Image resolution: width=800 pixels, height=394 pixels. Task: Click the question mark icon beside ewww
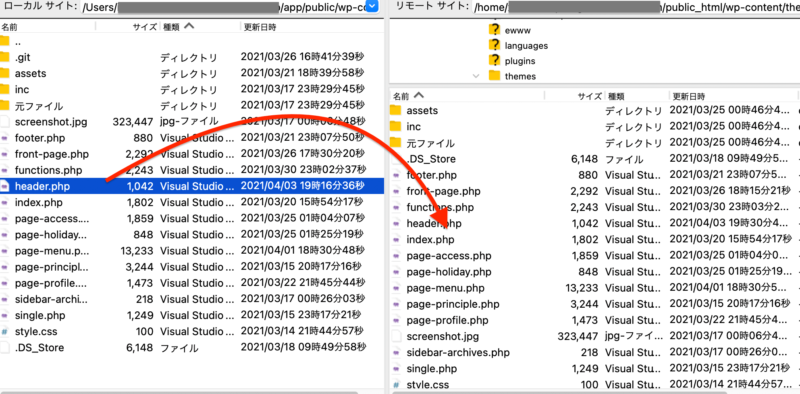(x=494, y=30)
